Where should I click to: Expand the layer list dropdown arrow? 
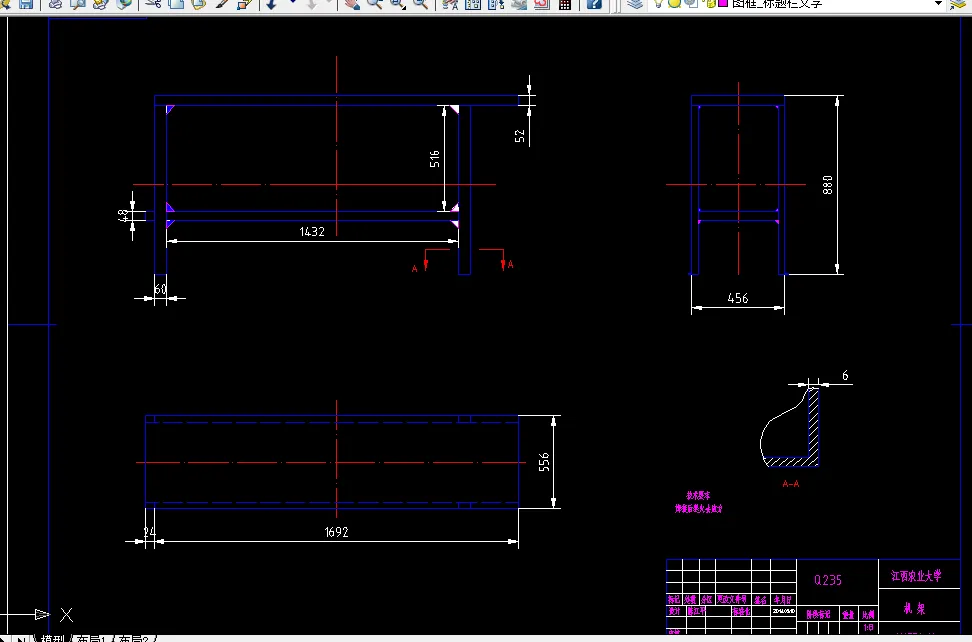[x=939, y=4]
